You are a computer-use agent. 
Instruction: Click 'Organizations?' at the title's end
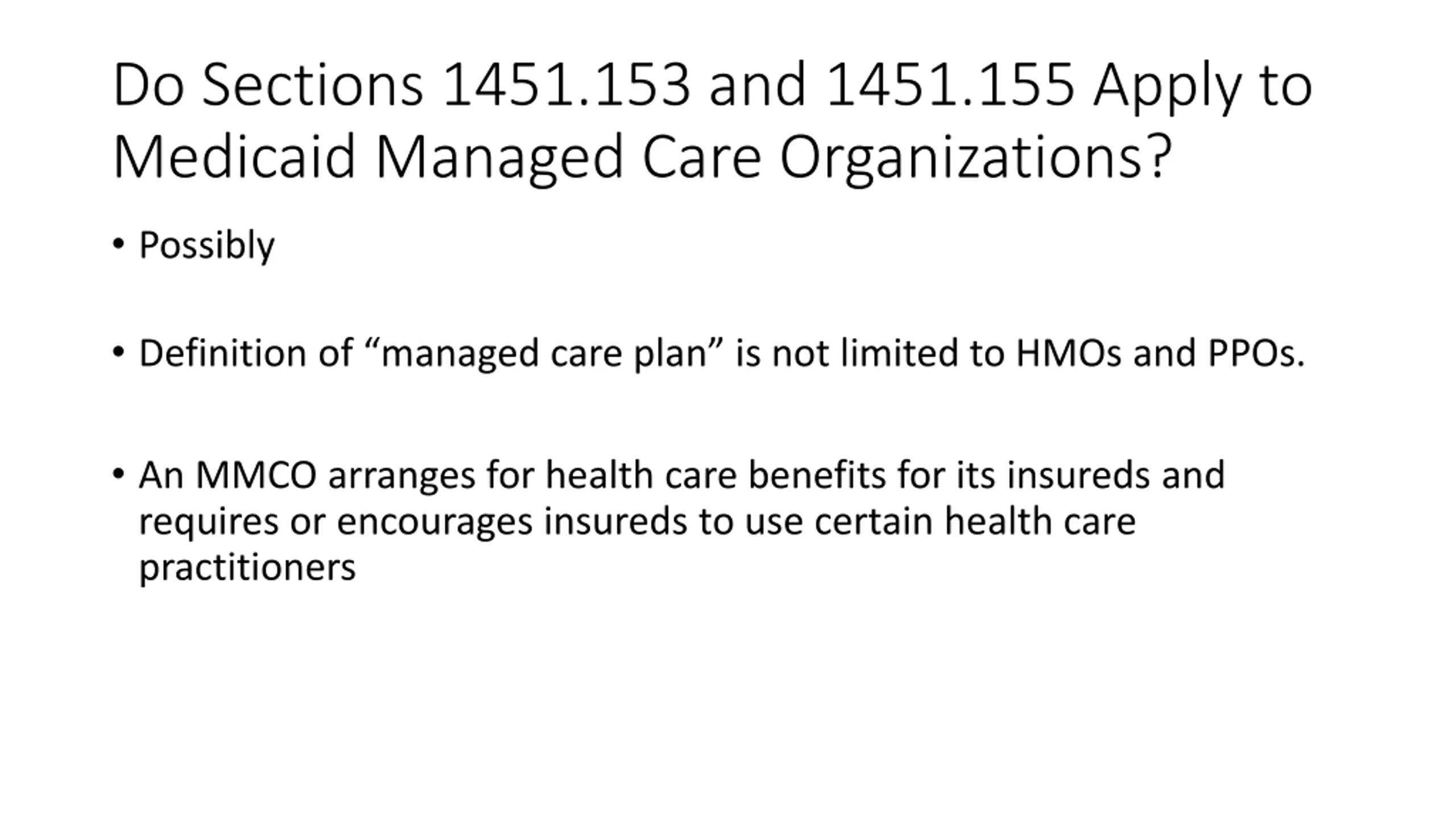coord(975,156)
